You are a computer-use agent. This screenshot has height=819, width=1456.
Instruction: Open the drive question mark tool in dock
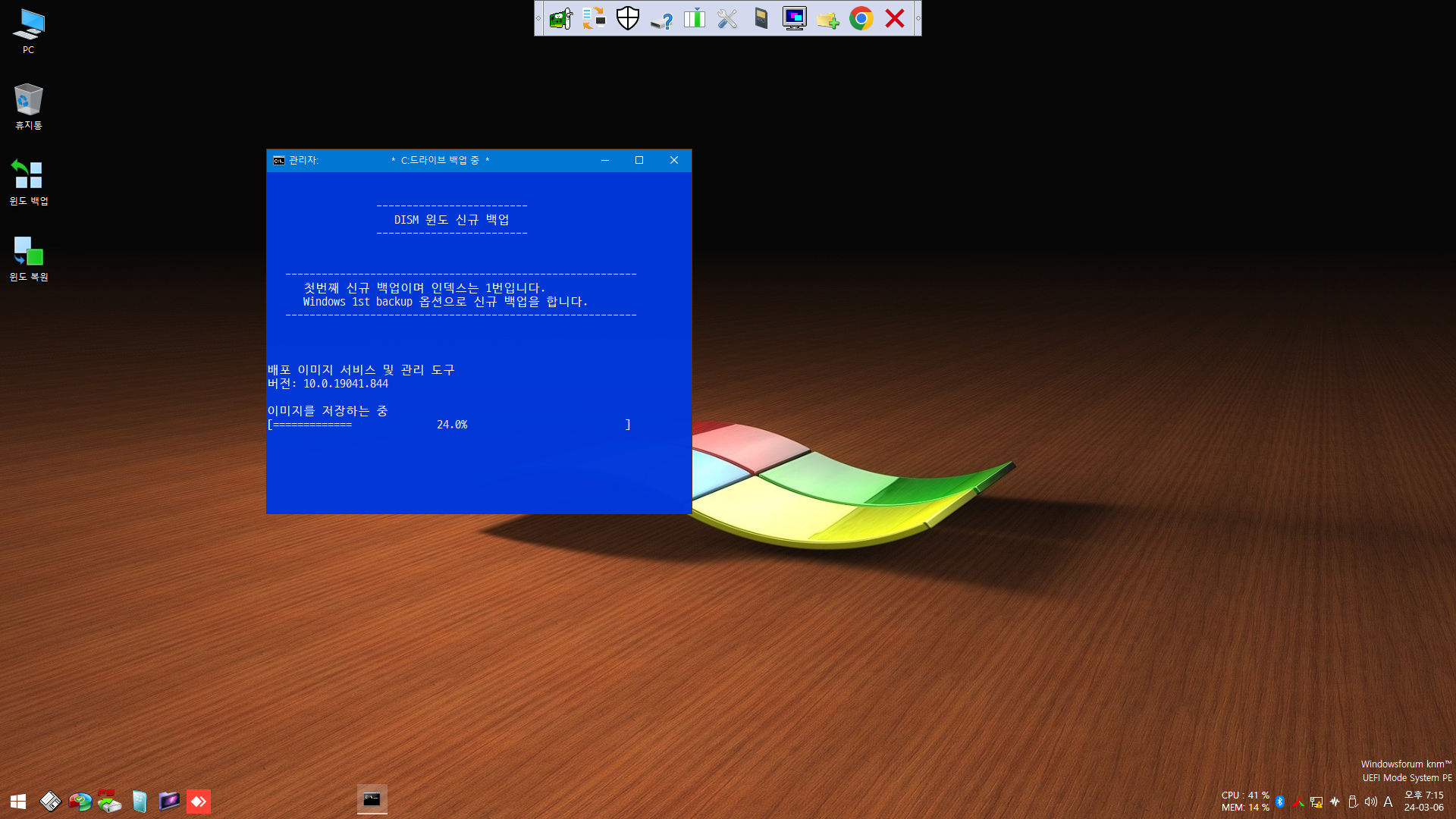661,18
